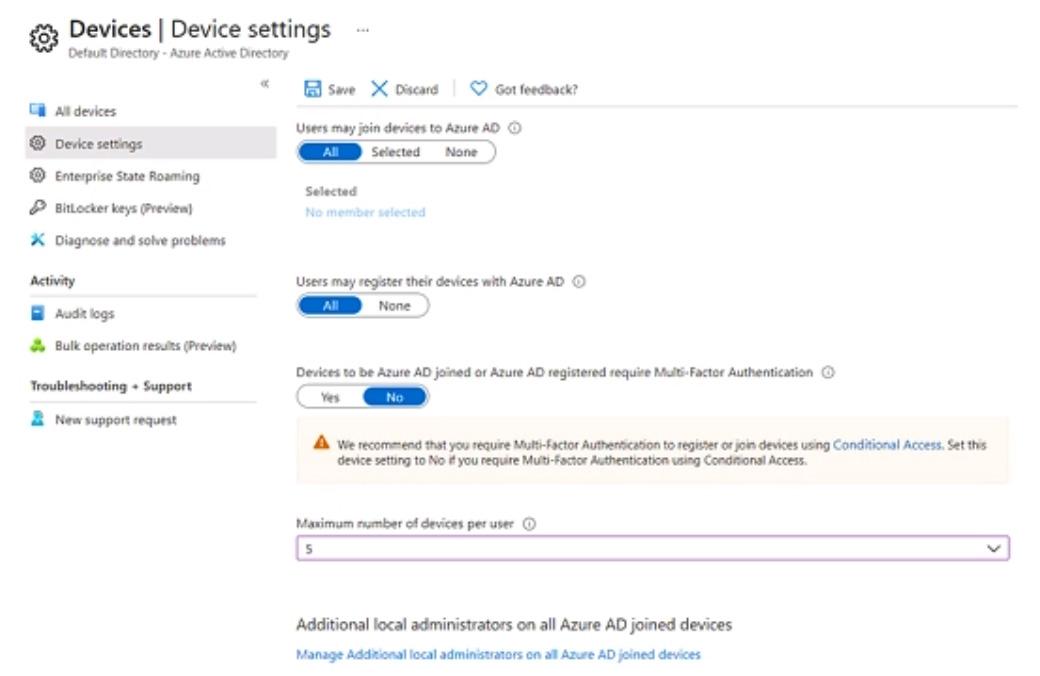Manage Additional local administrators link
1040x676 pixels.
(x=498, y=655)
